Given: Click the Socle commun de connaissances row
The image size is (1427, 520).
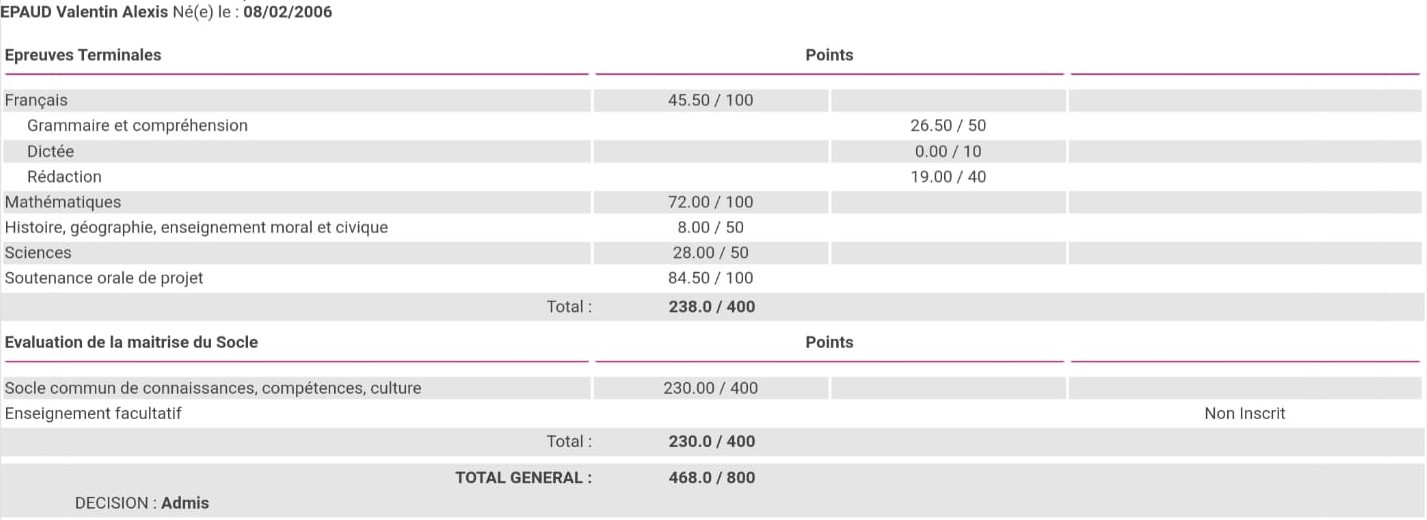Looking at the screenshot, I should click(x=213, y=388).
